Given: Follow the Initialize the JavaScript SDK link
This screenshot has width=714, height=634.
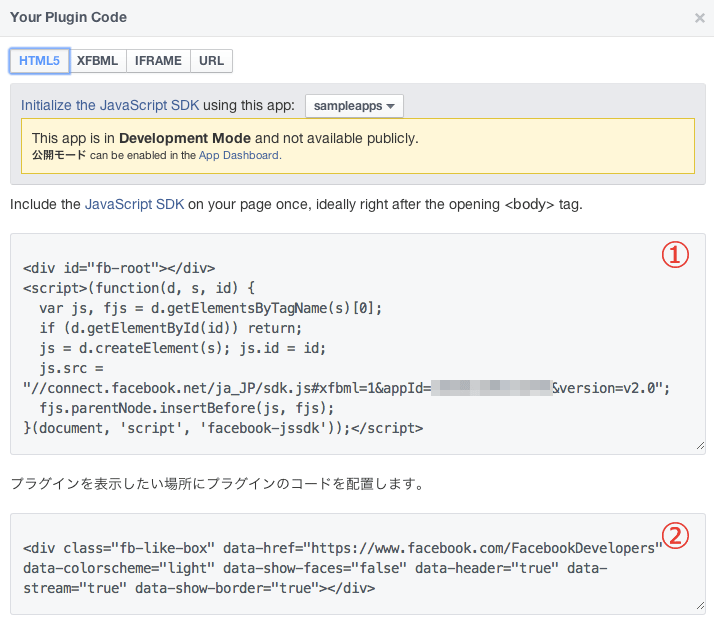Looking at the screenshot, I should point(110,105).
